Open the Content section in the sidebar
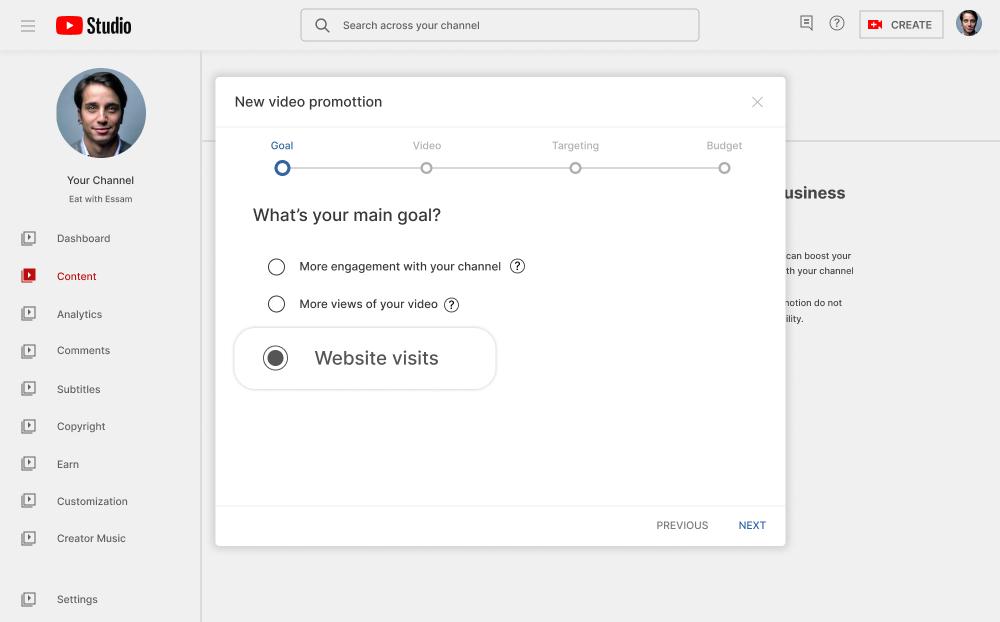 tap(29, 276)
